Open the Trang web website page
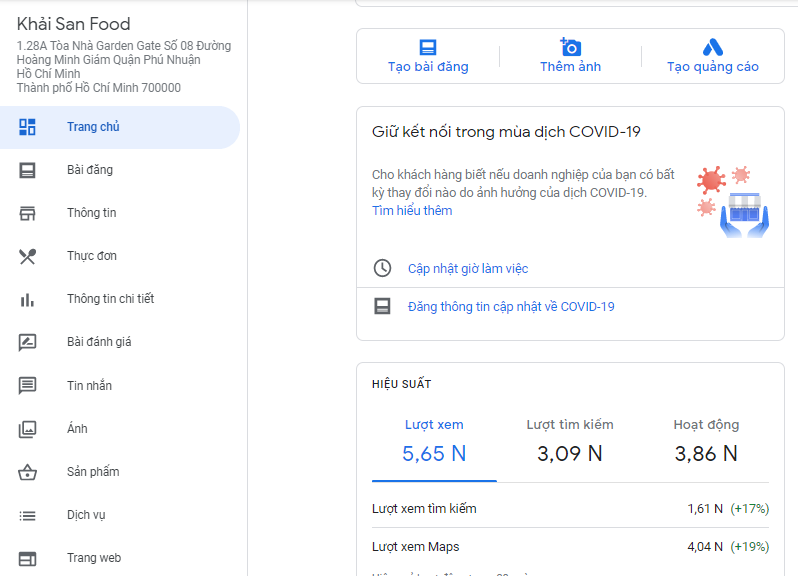The height and width of the screenshot is (576, 798). tap(120, 558)
